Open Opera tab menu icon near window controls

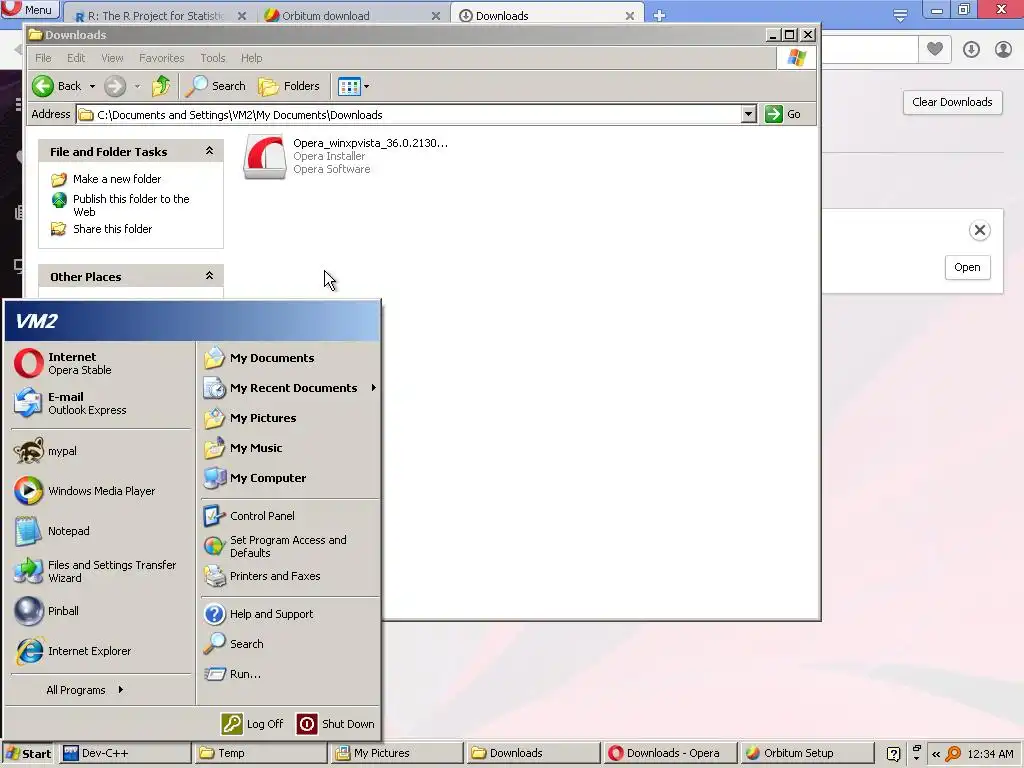pos(900,15)
